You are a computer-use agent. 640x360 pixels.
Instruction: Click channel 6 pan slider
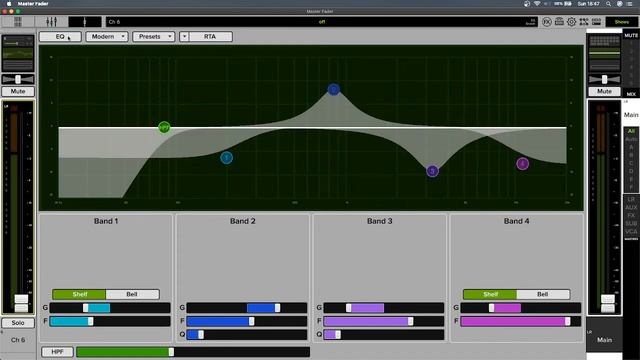pos(18,79)
